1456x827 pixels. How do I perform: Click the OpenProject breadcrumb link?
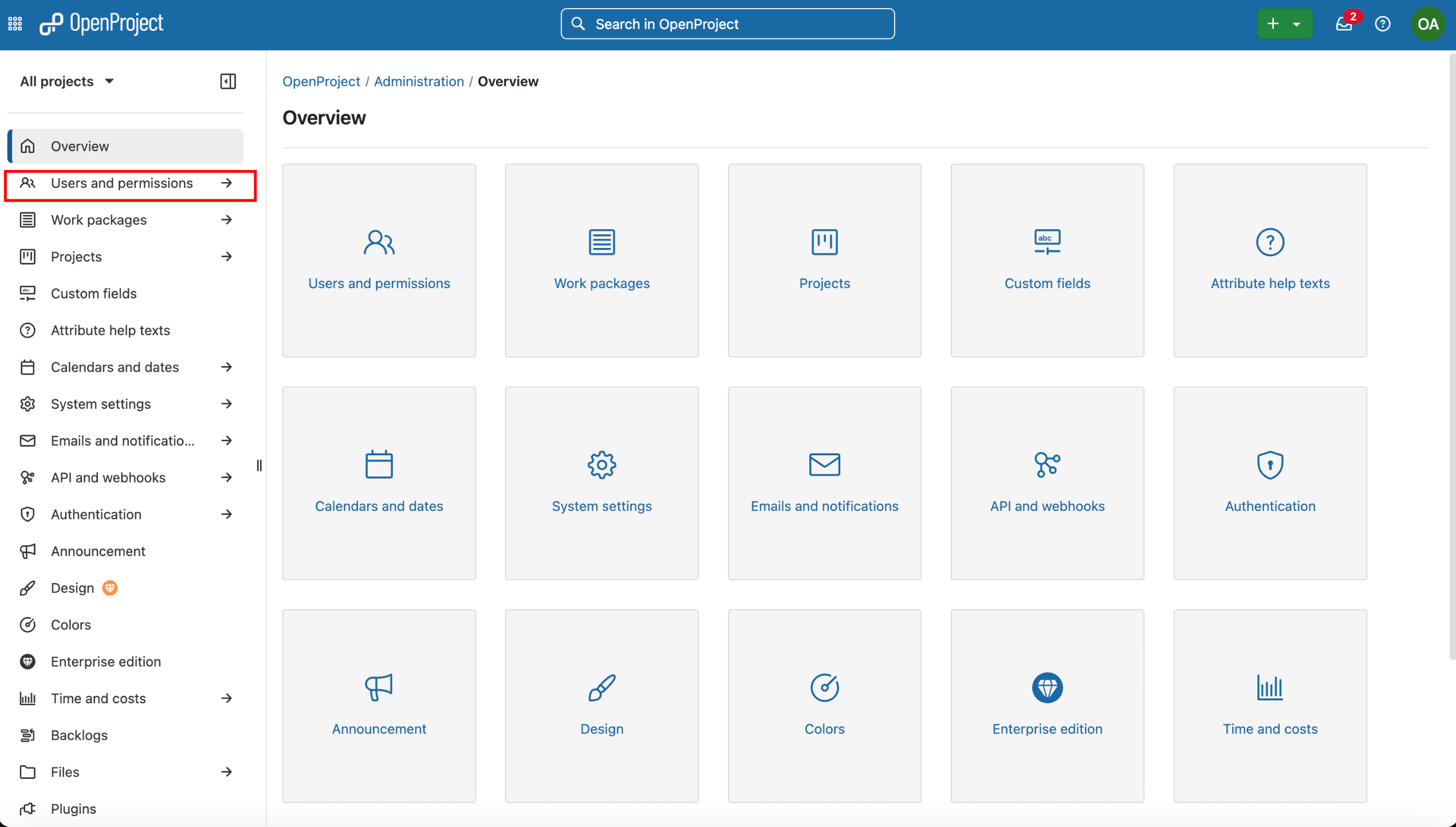click(321, 81)
